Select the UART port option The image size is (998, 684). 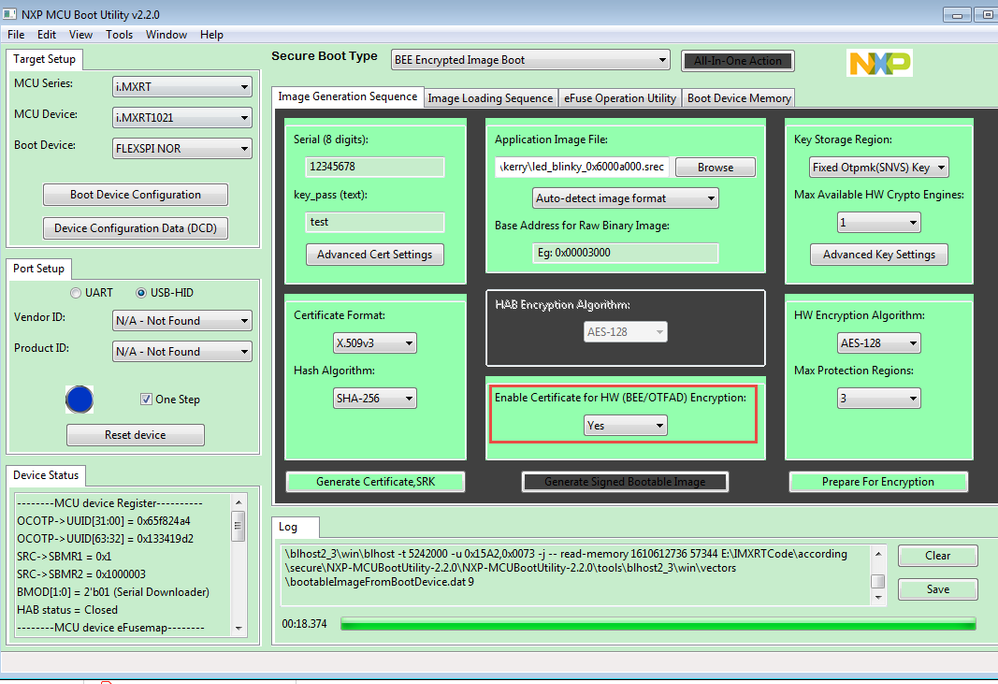(75, 292)
